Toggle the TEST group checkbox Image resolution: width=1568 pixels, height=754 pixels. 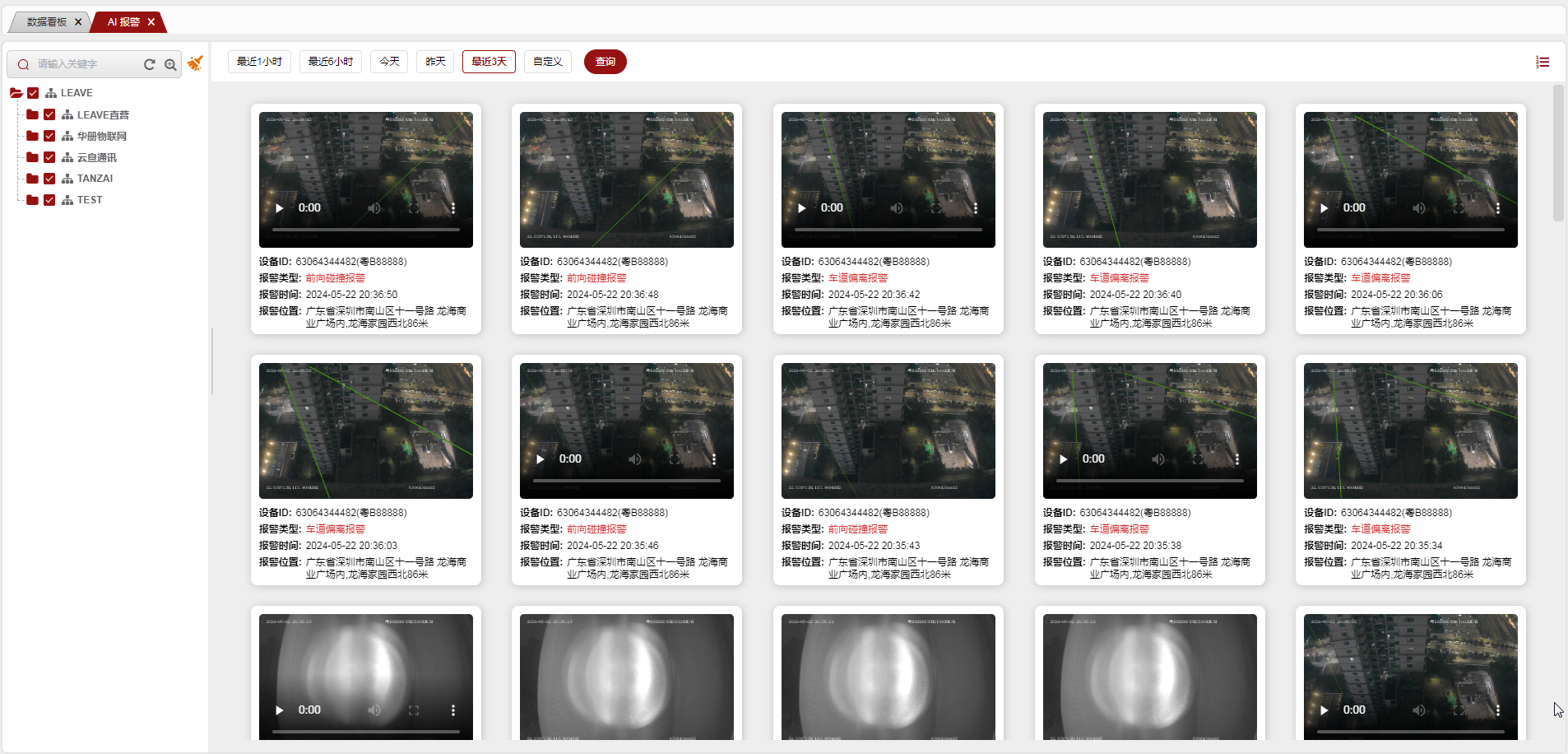coord(49,200)
